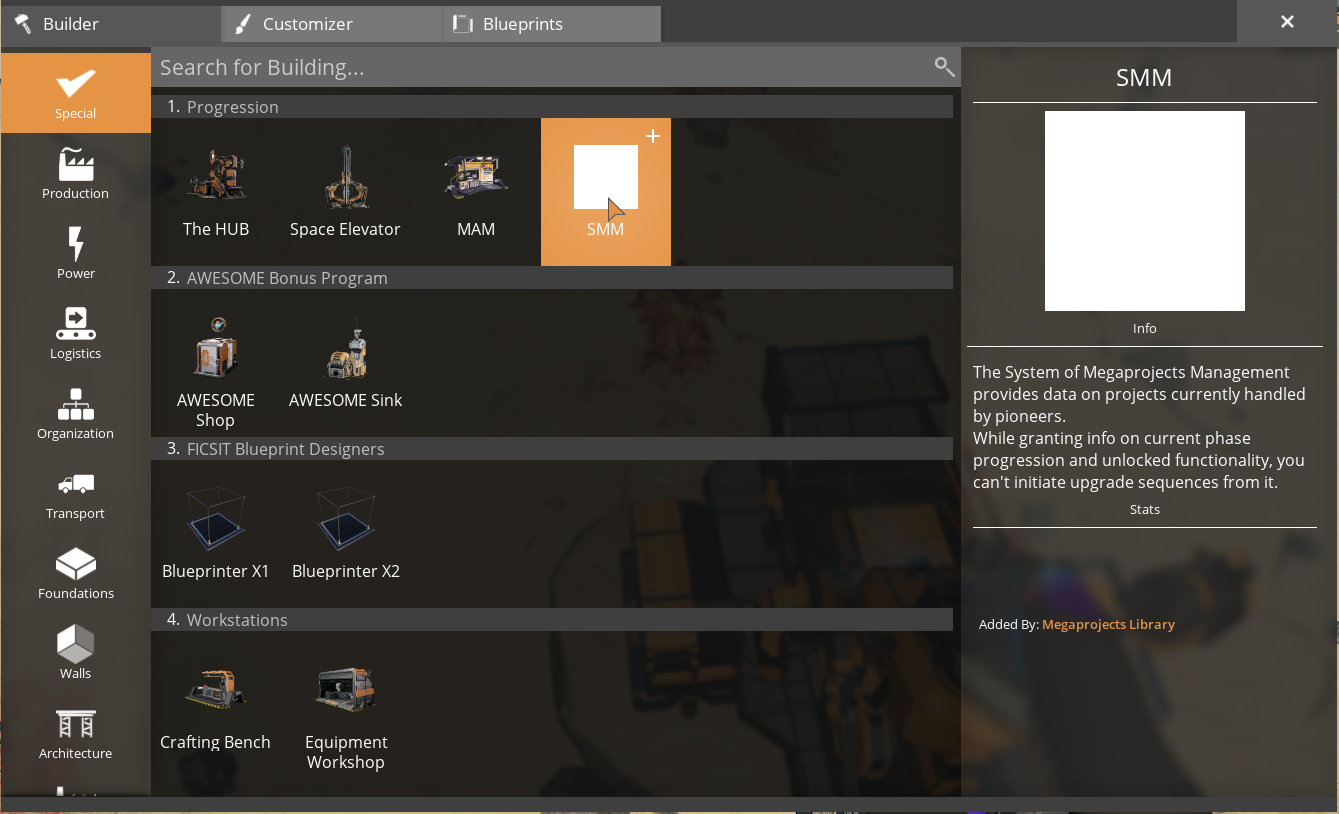Select the SMM building tile

[606, 192]
